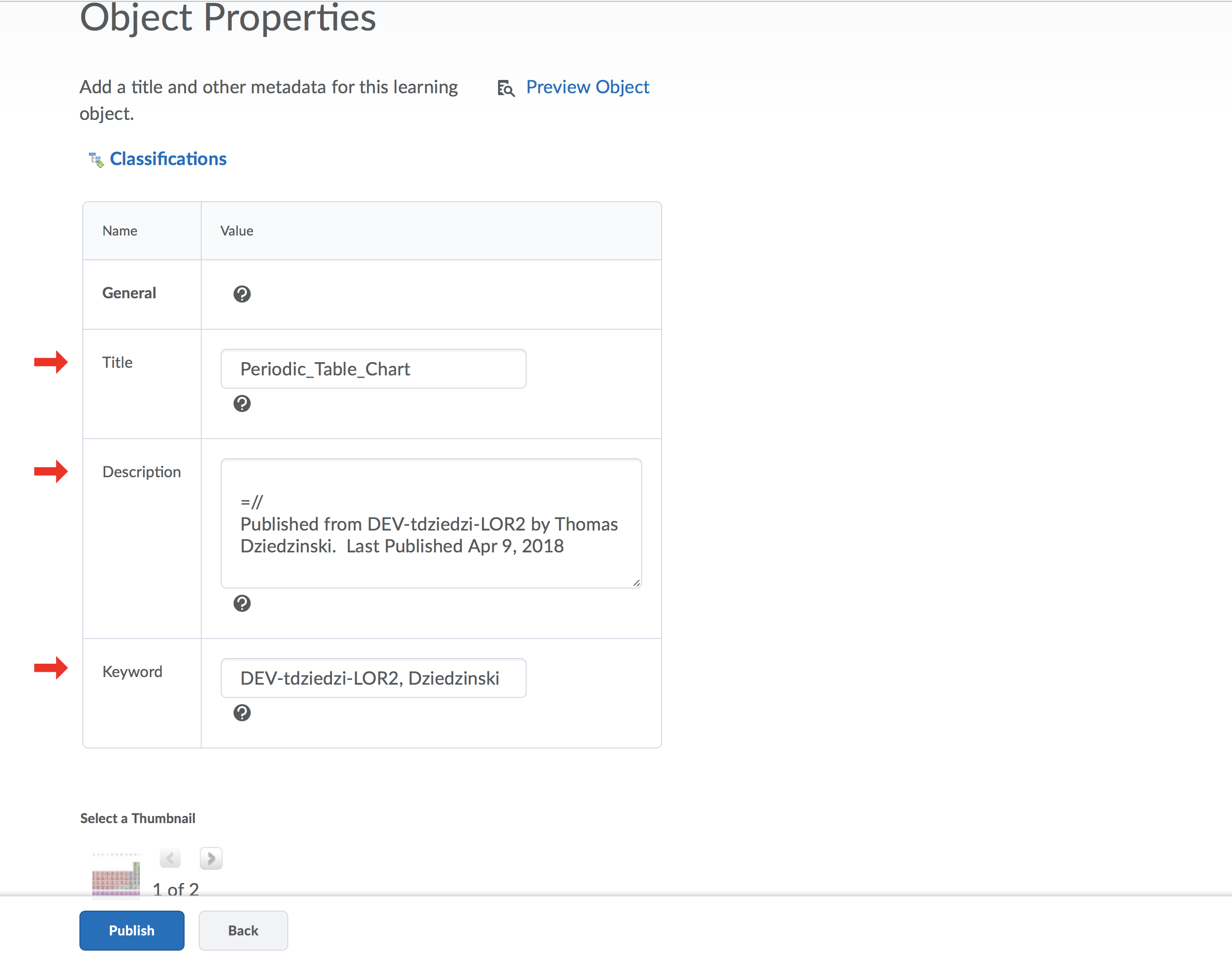Viewport: 1232px width, 953px height.
Task: Click the Classifications tree icon
Action: click(x=96, y=160)
